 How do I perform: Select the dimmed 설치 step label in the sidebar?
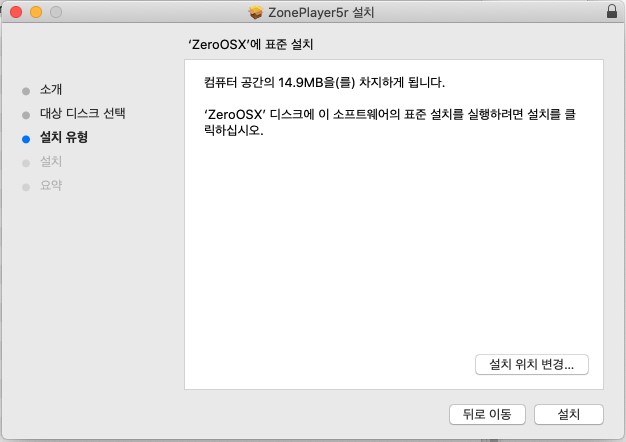pyautogui.click(x=52, y=162)
